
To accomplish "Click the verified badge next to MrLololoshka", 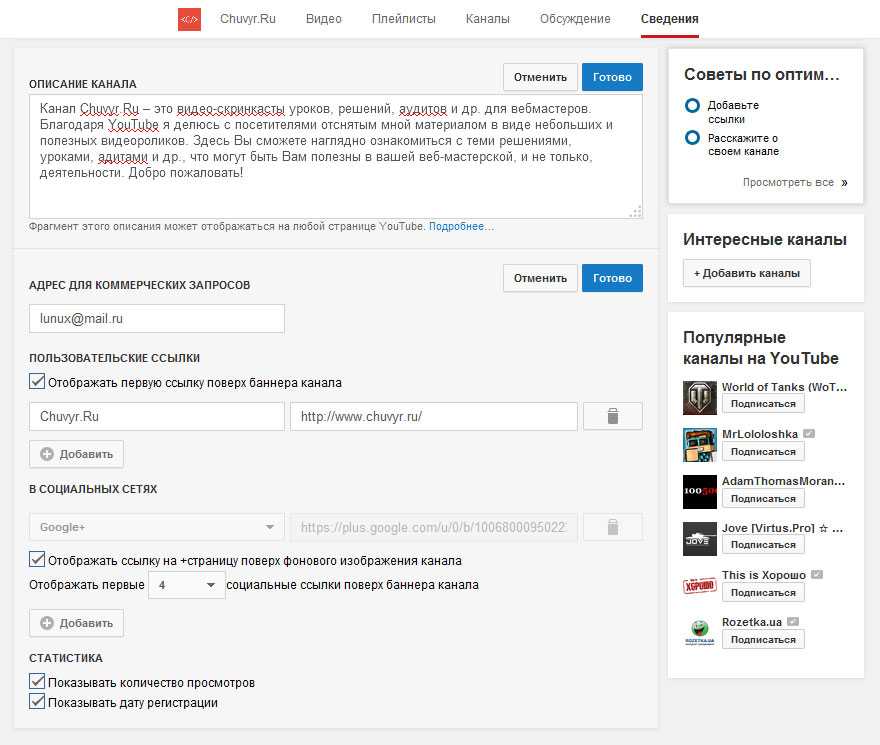I will point(809,433).
